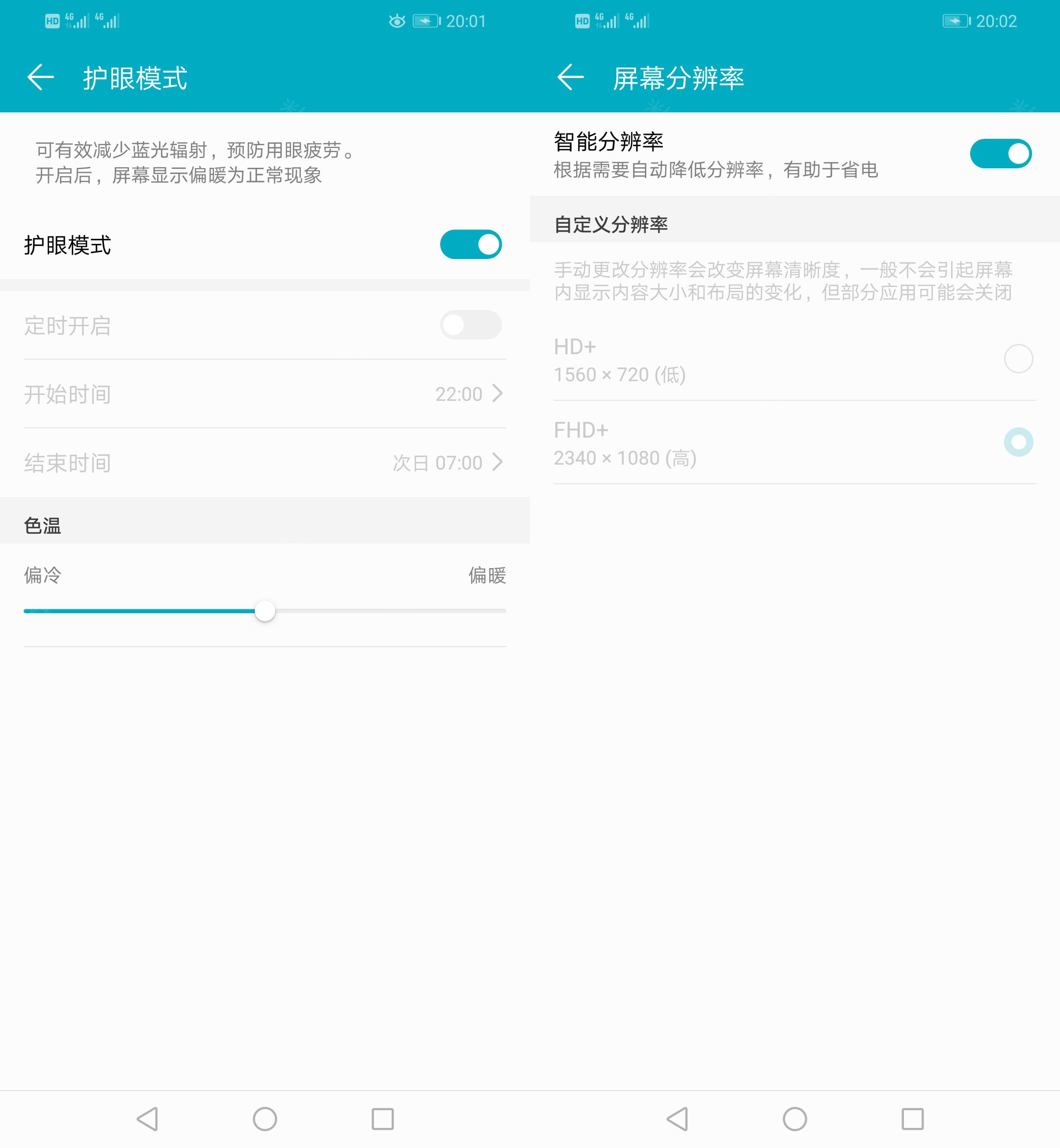Tap the 可有效减少蓝光辐射 description text
This screenshot has height=1148, width=1060.
(196, 162)
